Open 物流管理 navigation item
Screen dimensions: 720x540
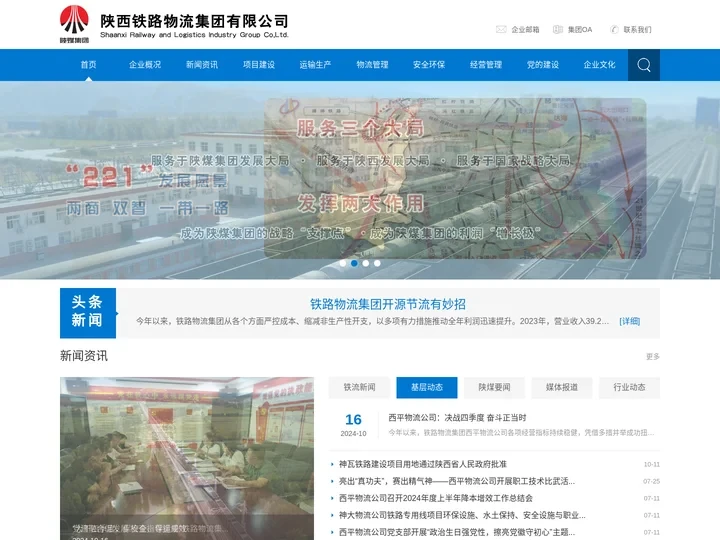coord(372,65)
